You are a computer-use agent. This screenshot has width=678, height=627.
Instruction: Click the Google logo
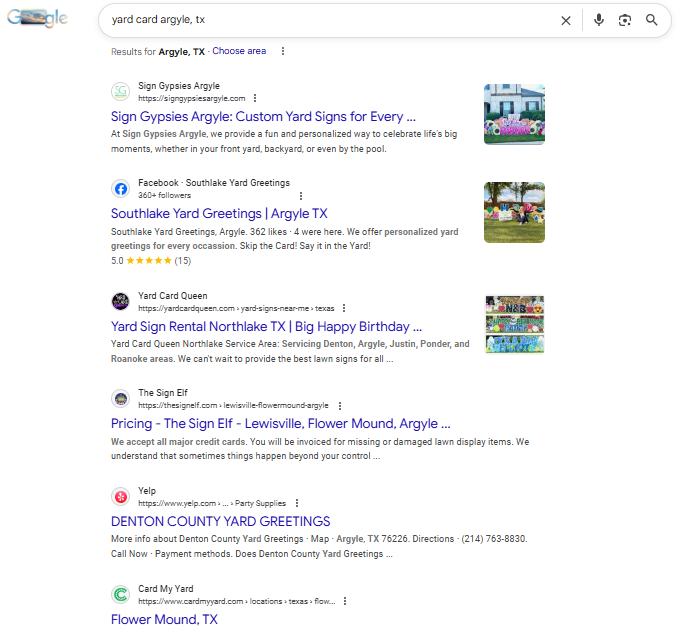37,18
